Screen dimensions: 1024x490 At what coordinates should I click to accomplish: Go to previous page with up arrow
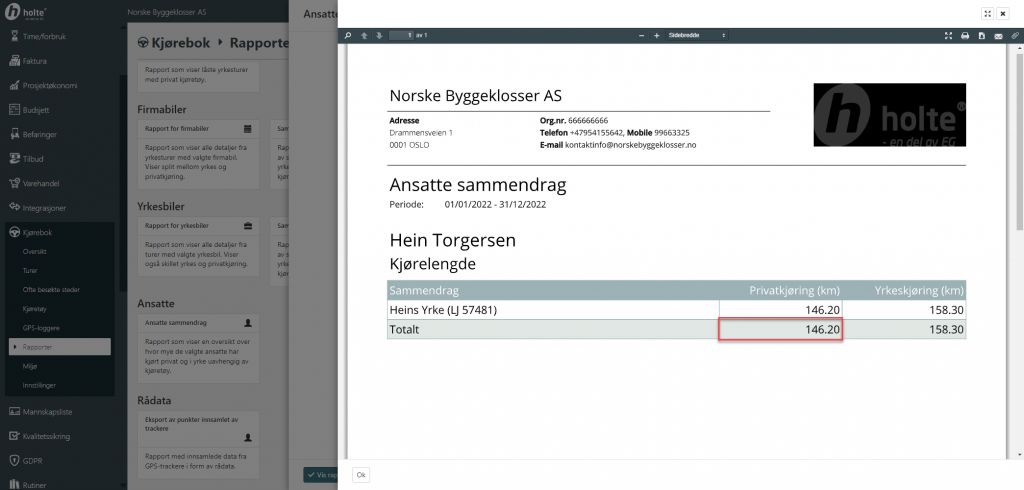click(364, 35)
